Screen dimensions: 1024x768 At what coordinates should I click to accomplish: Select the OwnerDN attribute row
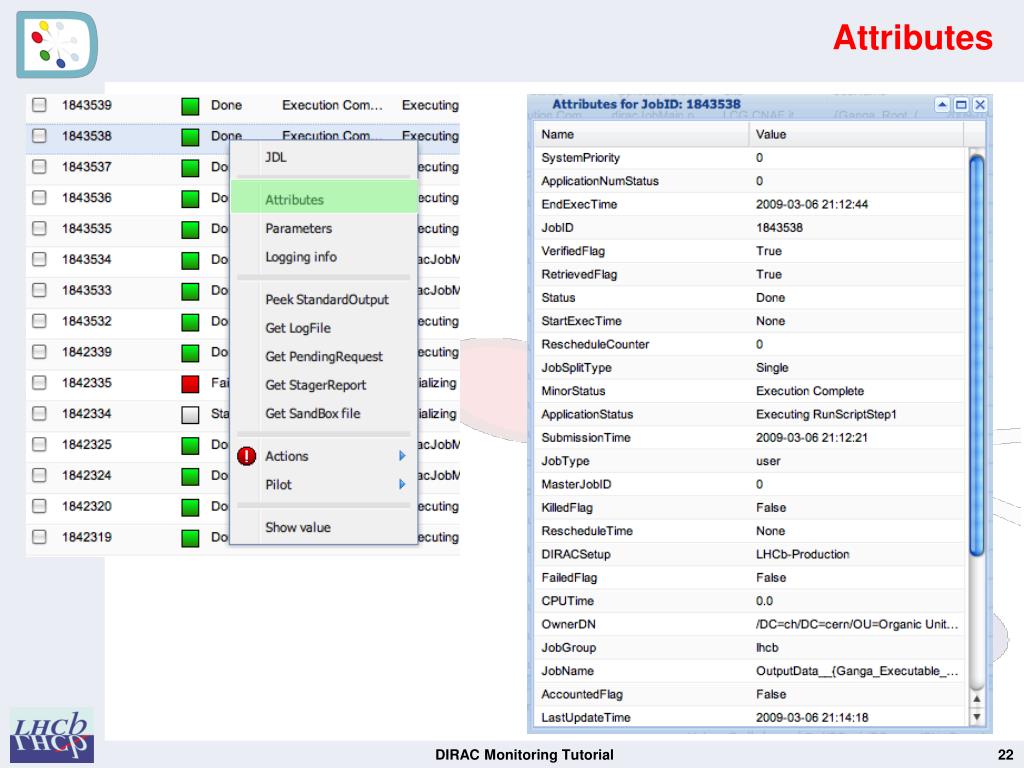(750, 624)
